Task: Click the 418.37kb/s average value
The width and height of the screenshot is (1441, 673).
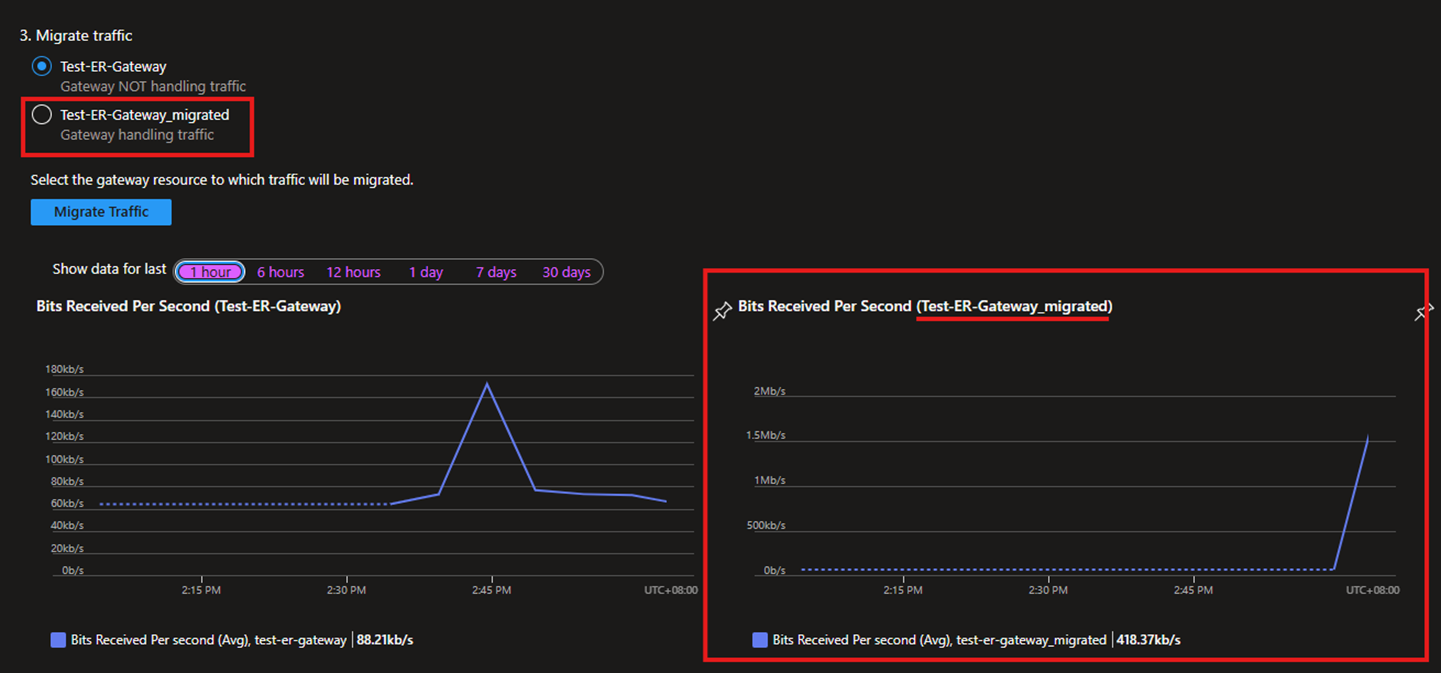Action: pyautogui.click(x=1149, y=640)
